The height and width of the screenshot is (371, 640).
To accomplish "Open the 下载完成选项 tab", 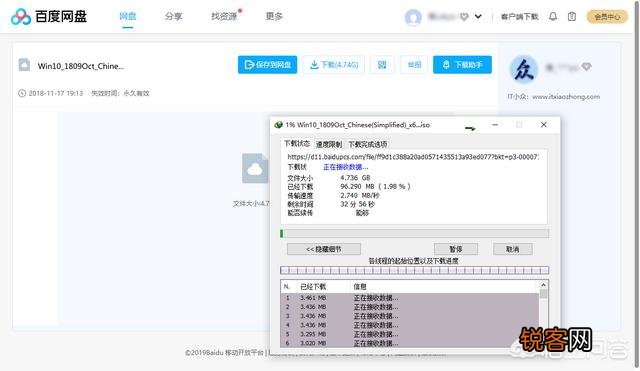I will (368, 144).
